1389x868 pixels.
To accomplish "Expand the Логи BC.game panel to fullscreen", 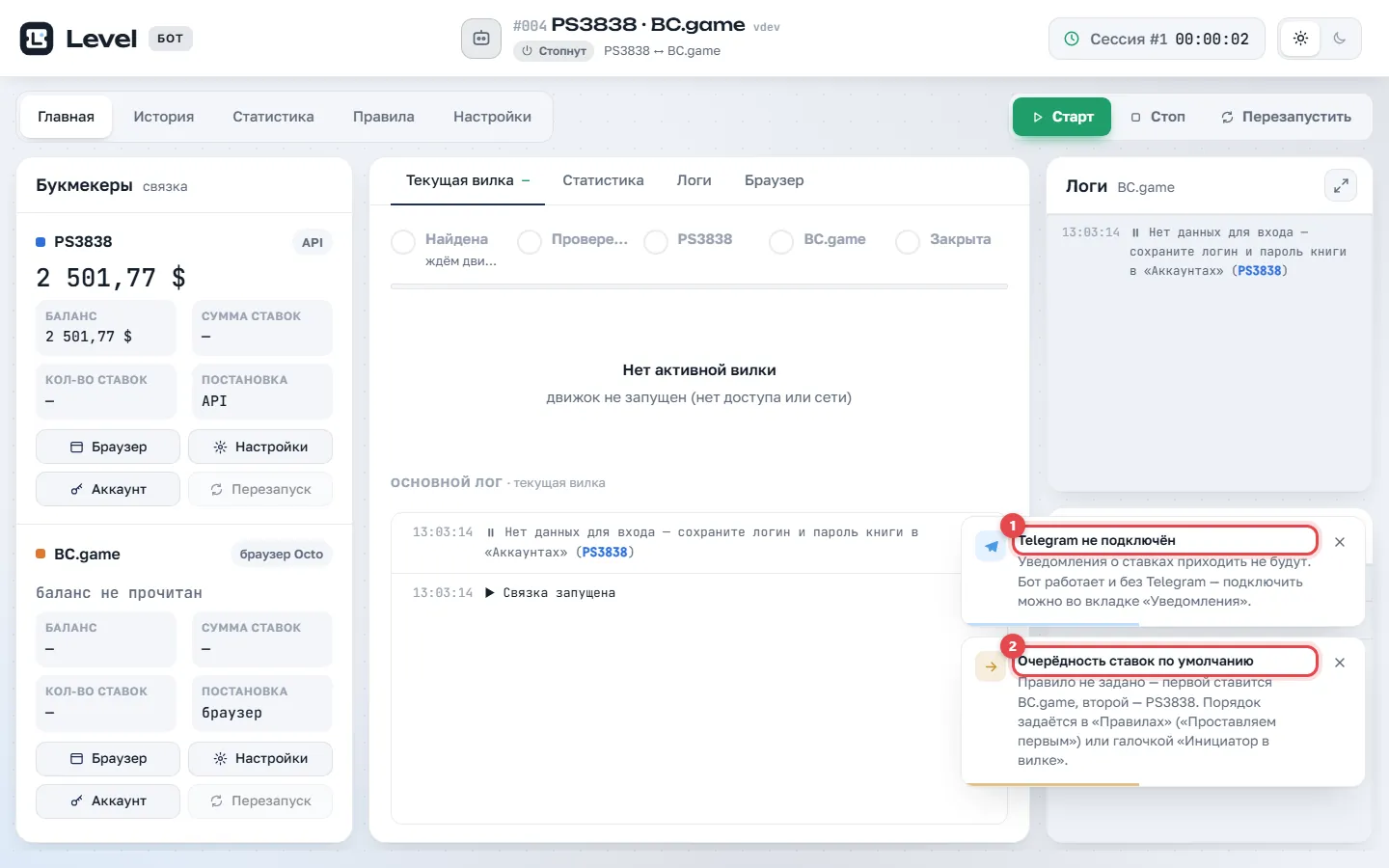I will [1341, 186].
